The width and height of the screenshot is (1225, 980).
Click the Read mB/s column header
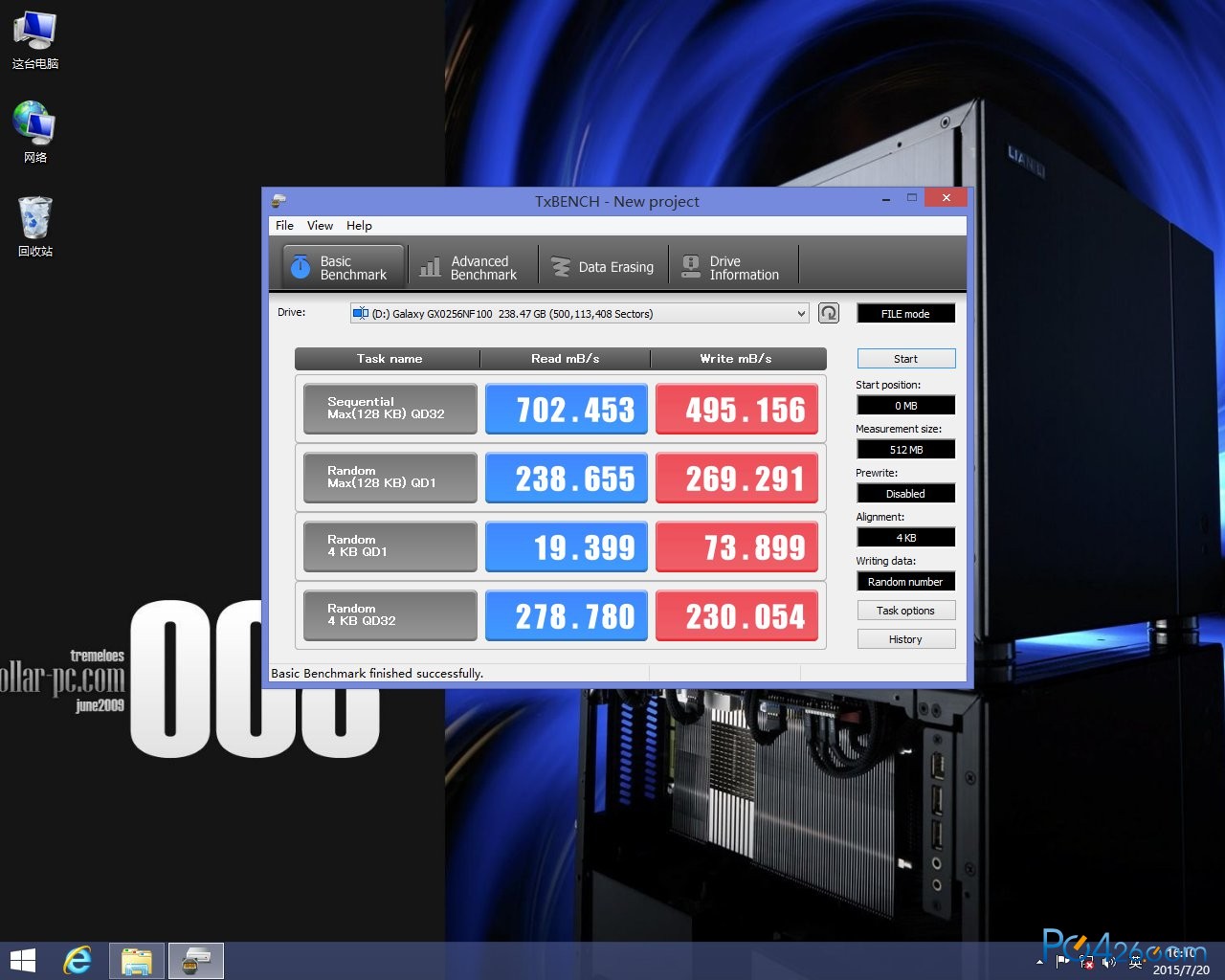click(x=566, y=359)
